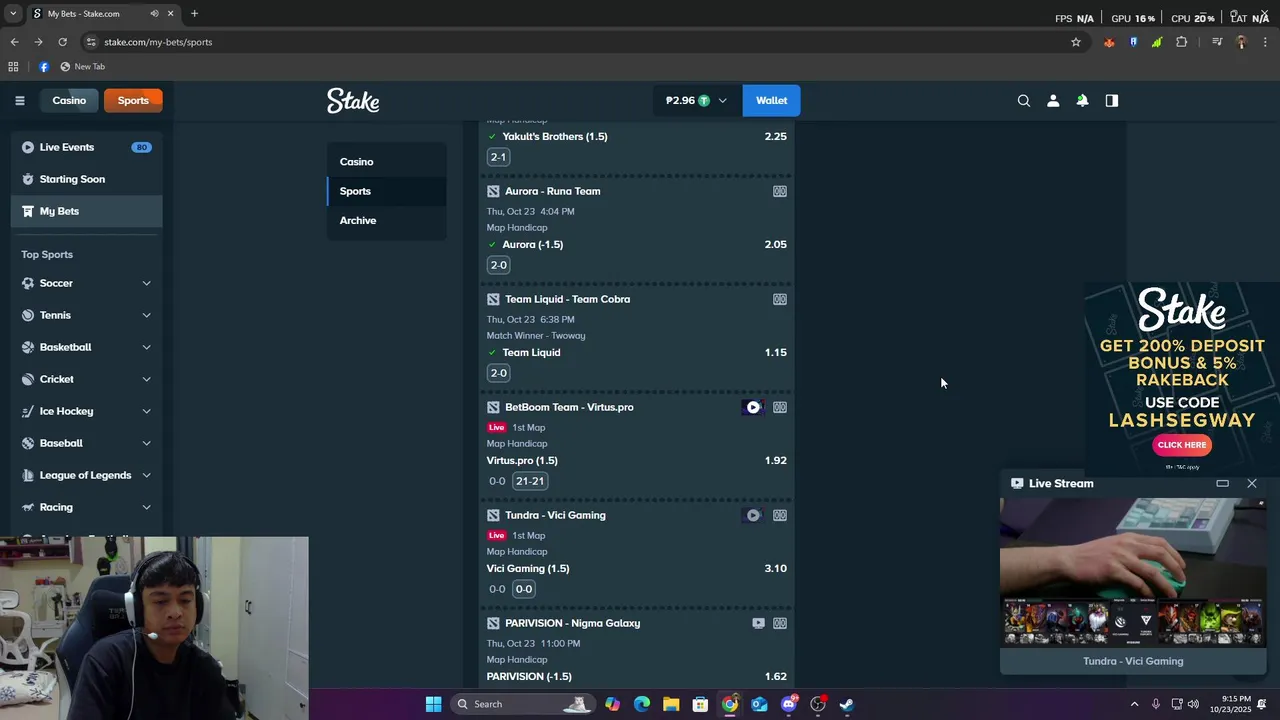This screenshot has width=1280, height=720.
Task: Open Windows Start menu
Action: [433, 704]
